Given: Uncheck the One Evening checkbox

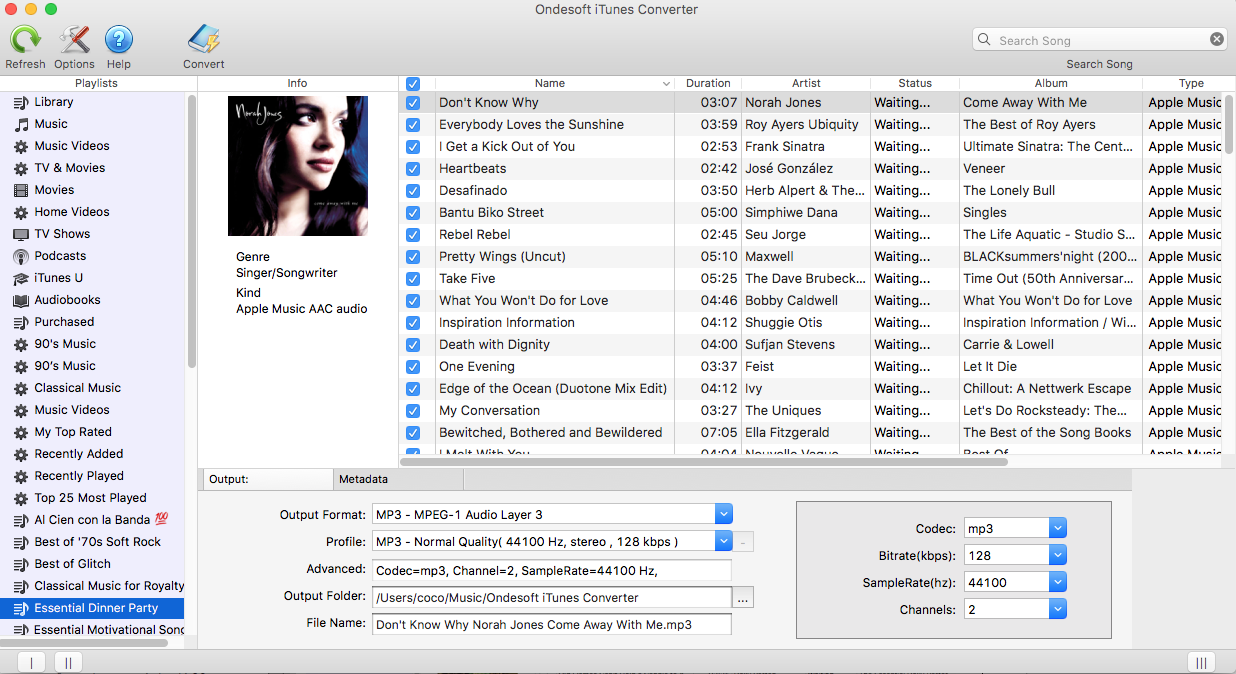Looking at the screenshot, I should click(x=413, y=366).
